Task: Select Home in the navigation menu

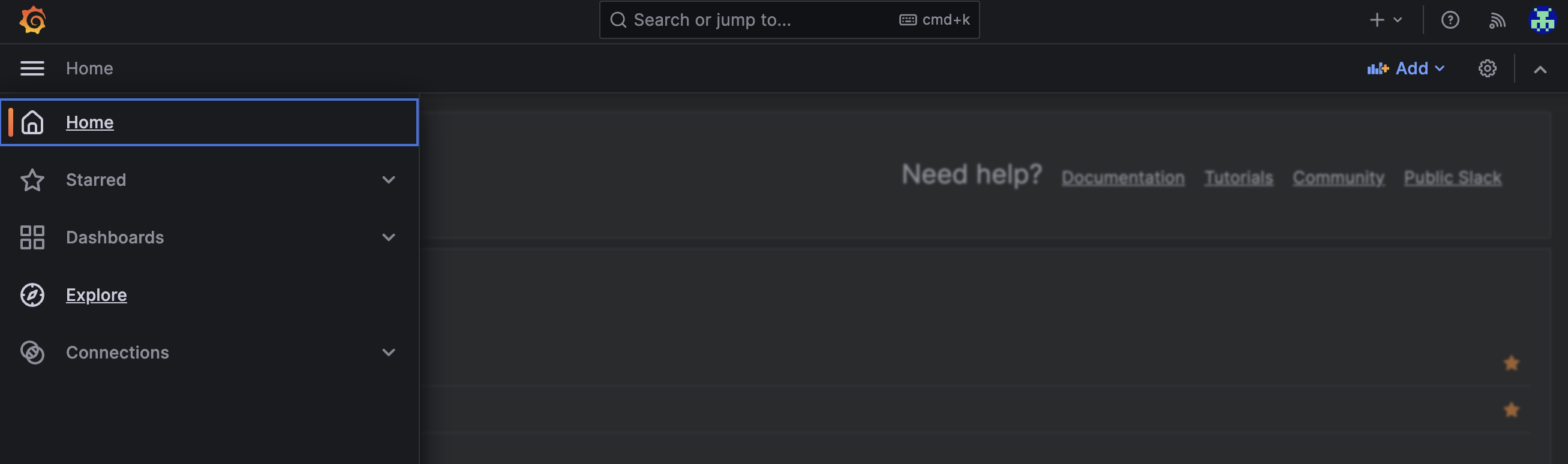Action: (x=89, y=122)
